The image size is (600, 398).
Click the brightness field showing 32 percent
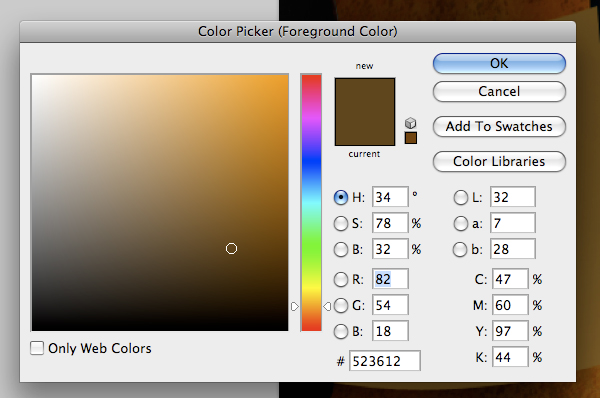coord(390,249)
